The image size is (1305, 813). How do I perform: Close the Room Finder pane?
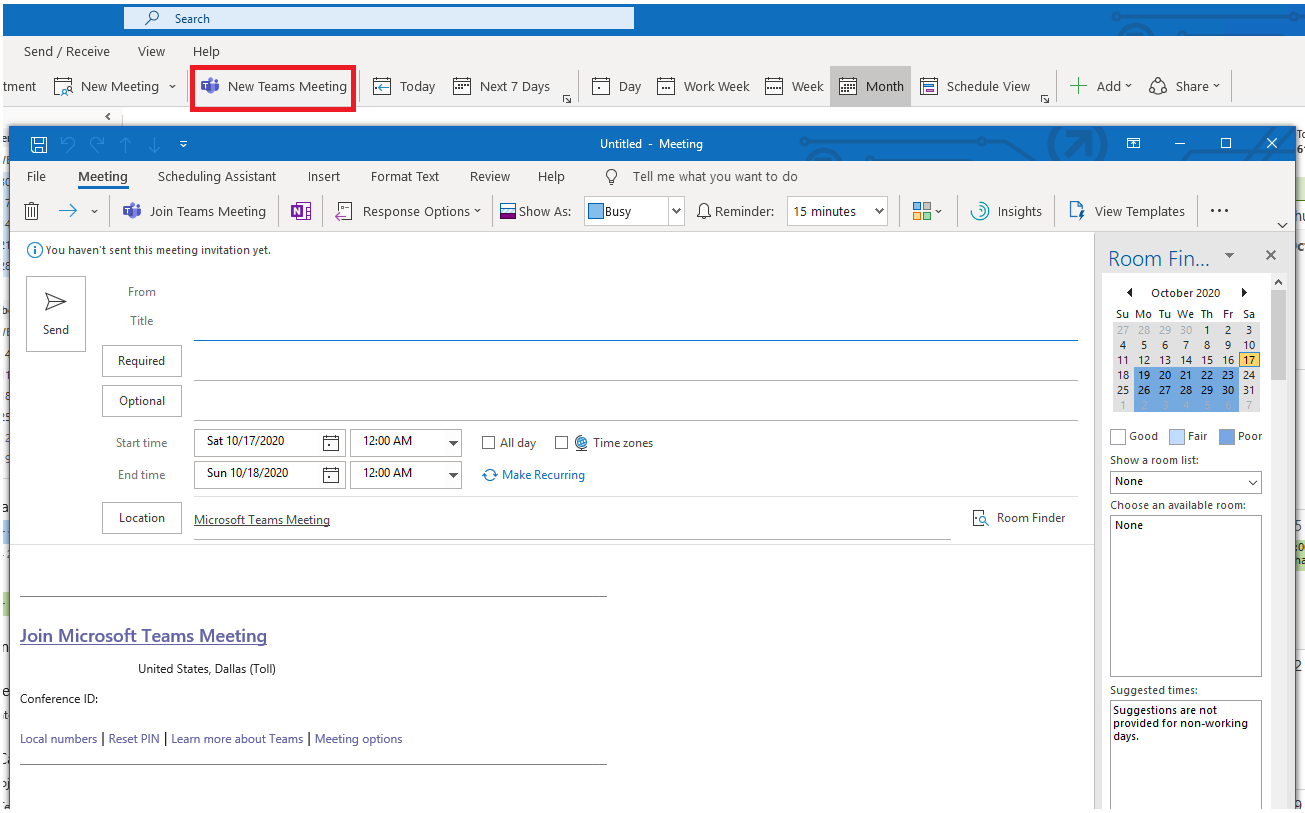1271,256
